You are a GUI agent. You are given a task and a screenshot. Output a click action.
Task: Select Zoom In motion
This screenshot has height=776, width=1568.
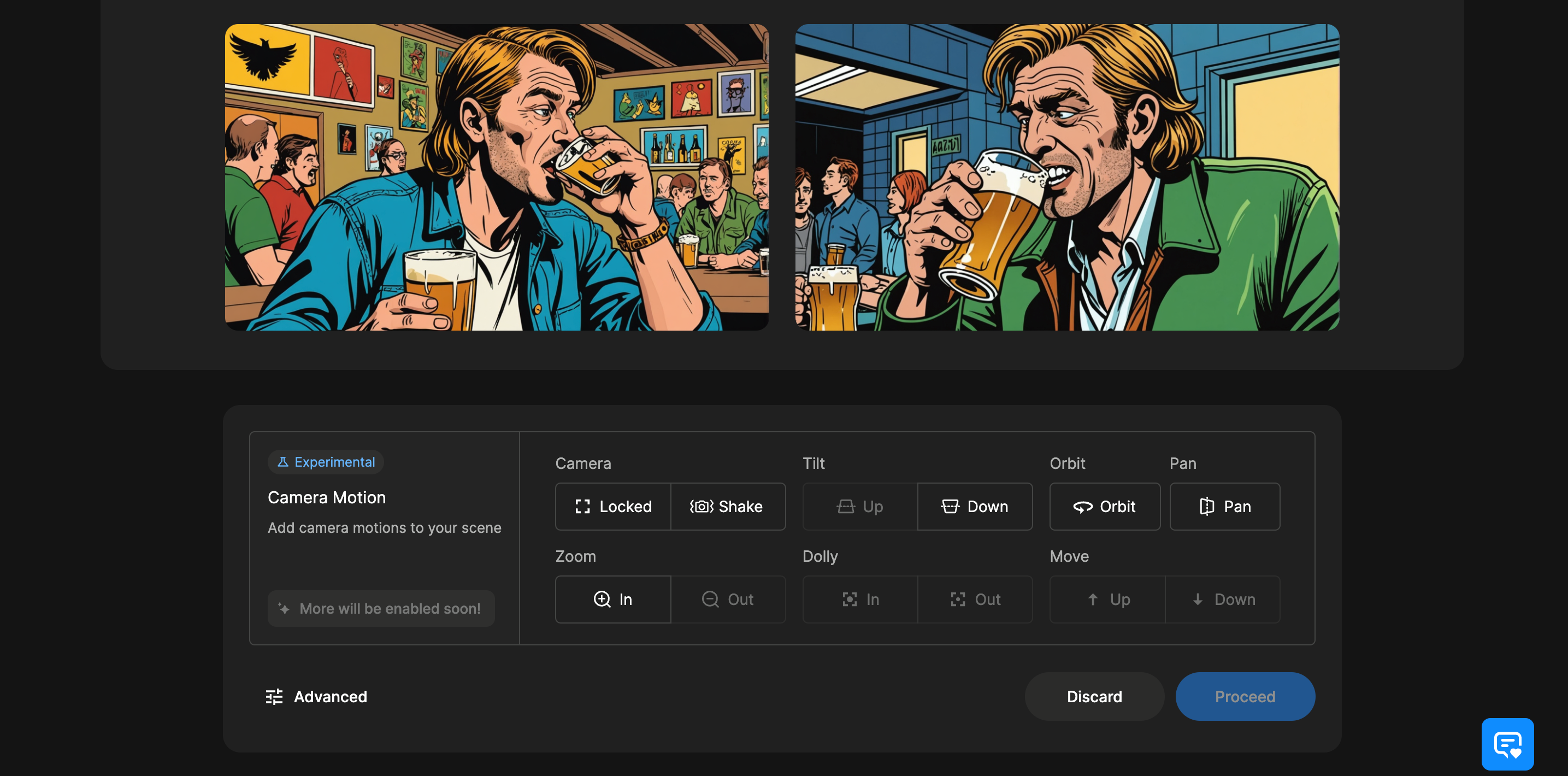pos(613,599)
